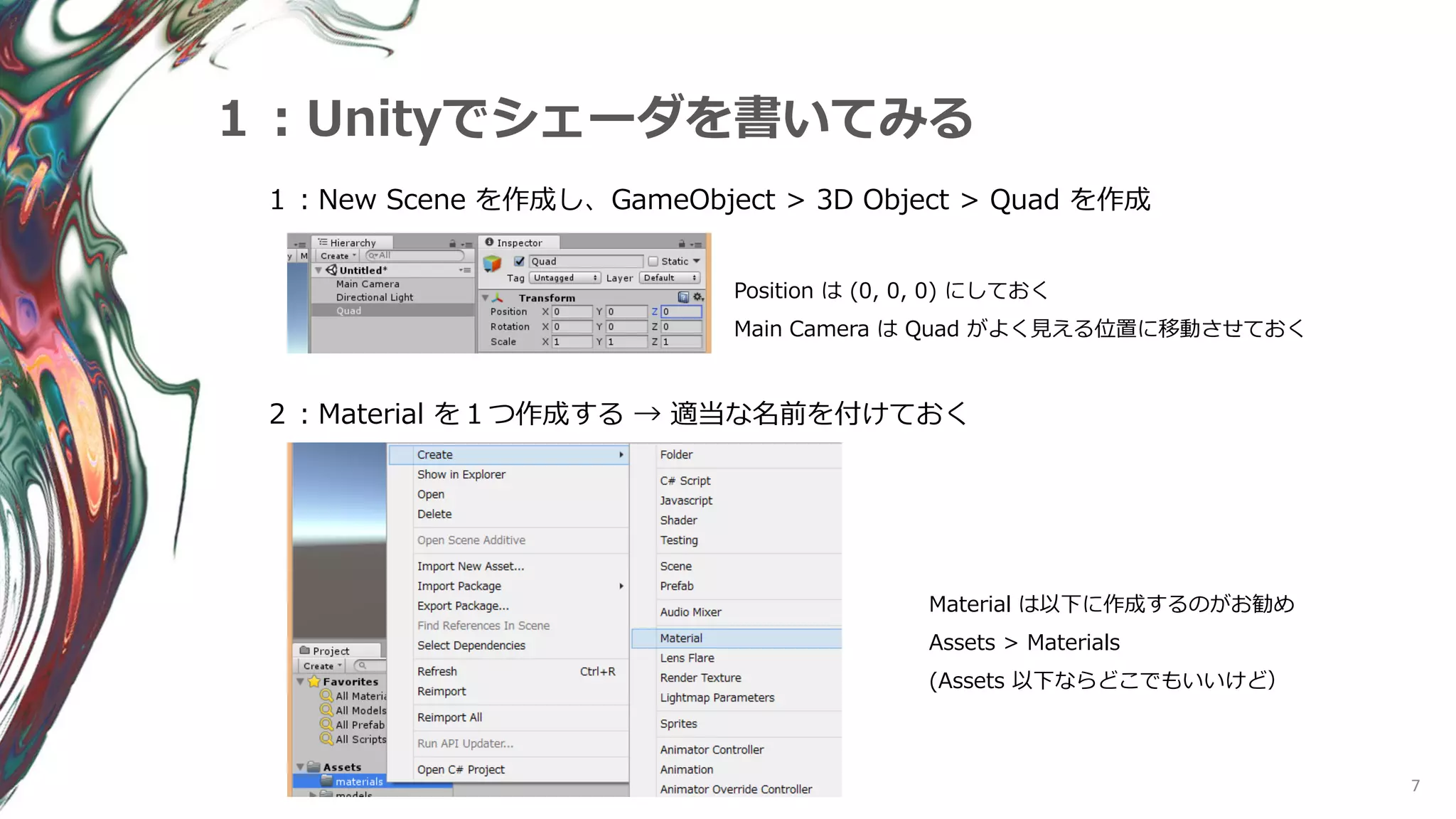Click the Unity logo beside Untitled scene
1456x819 pixels.
pos(331,270)
